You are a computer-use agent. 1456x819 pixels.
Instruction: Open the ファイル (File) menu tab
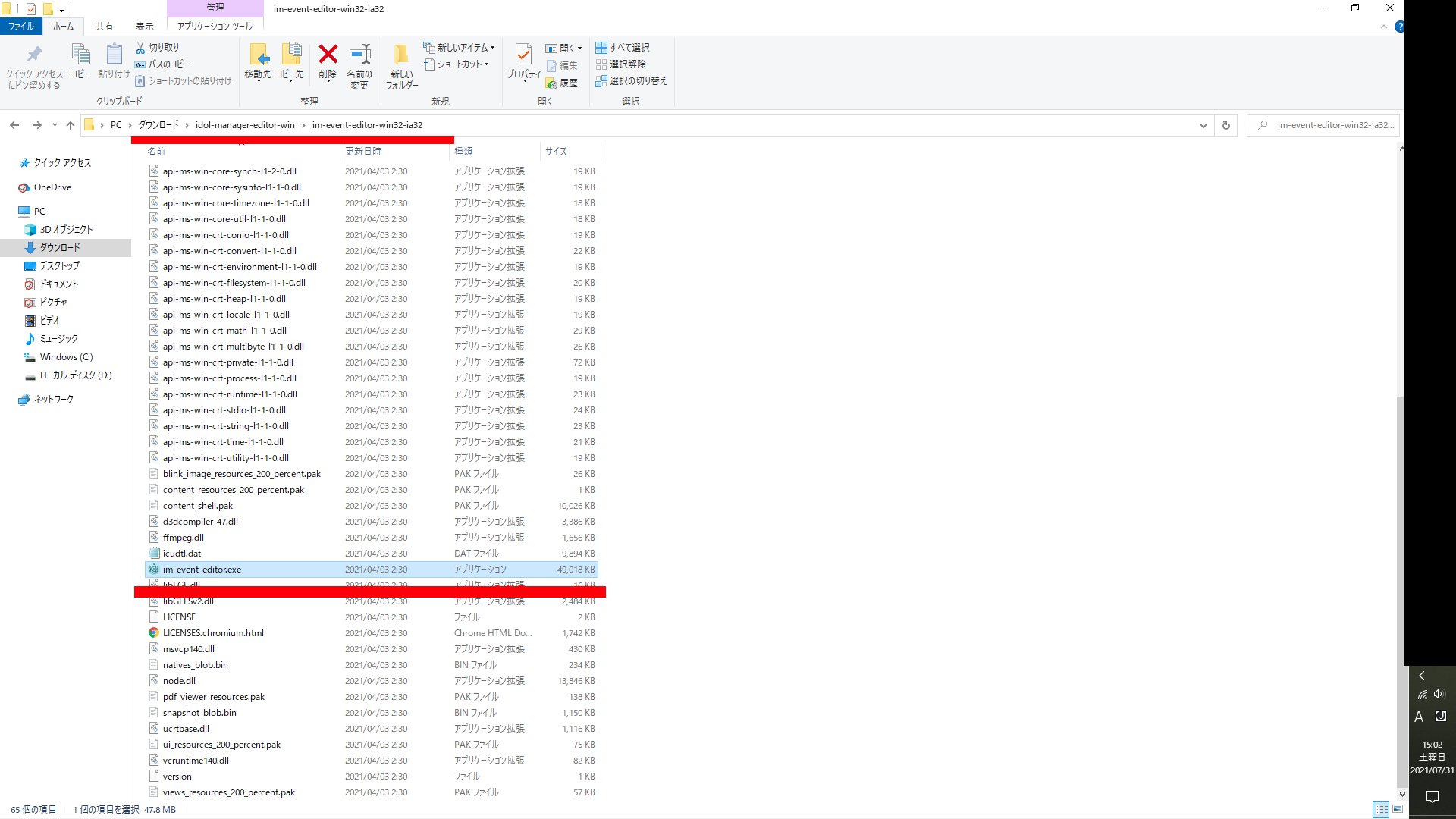pyautogui.click(x=21, y=27)
